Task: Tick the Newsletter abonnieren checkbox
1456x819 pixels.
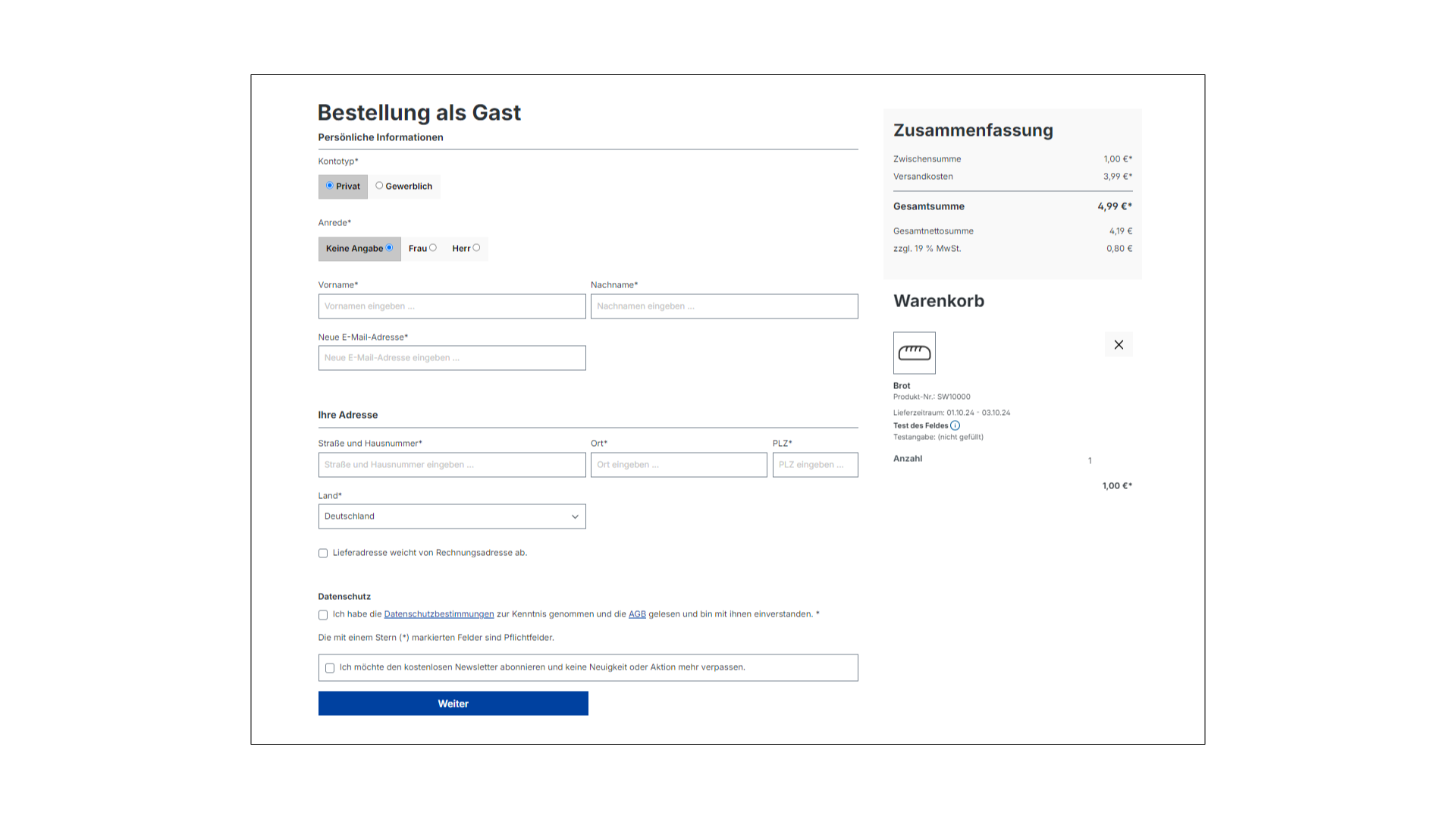Action: (x=330, y=668)
